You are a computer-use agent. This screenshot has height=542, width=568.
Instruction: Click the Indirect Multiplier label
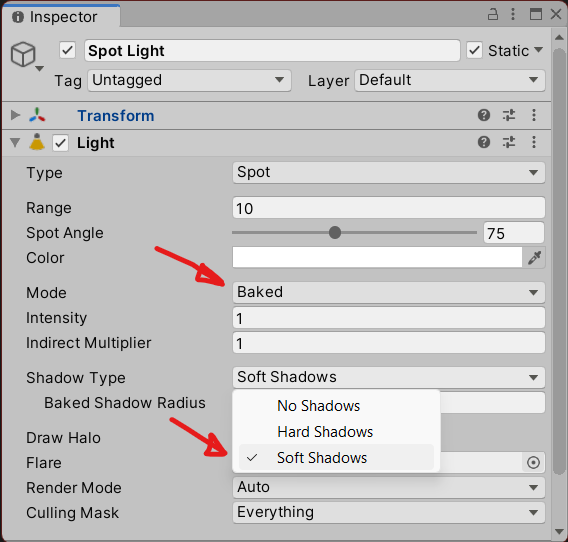[x=89, y=343]
